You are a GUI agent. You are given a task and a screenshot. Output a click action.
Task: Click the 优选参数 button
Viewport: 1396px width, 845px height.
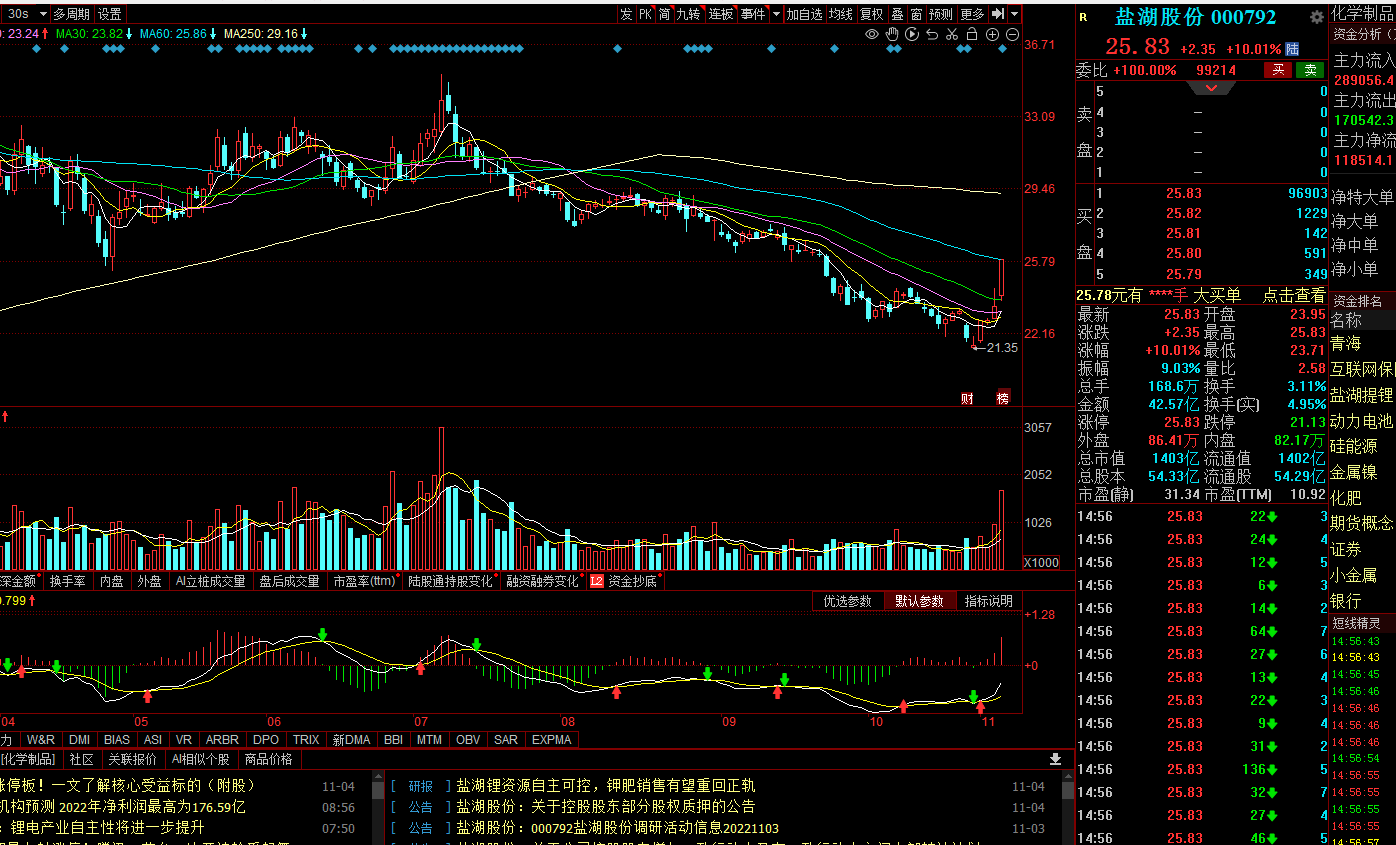tap(847, 601)
